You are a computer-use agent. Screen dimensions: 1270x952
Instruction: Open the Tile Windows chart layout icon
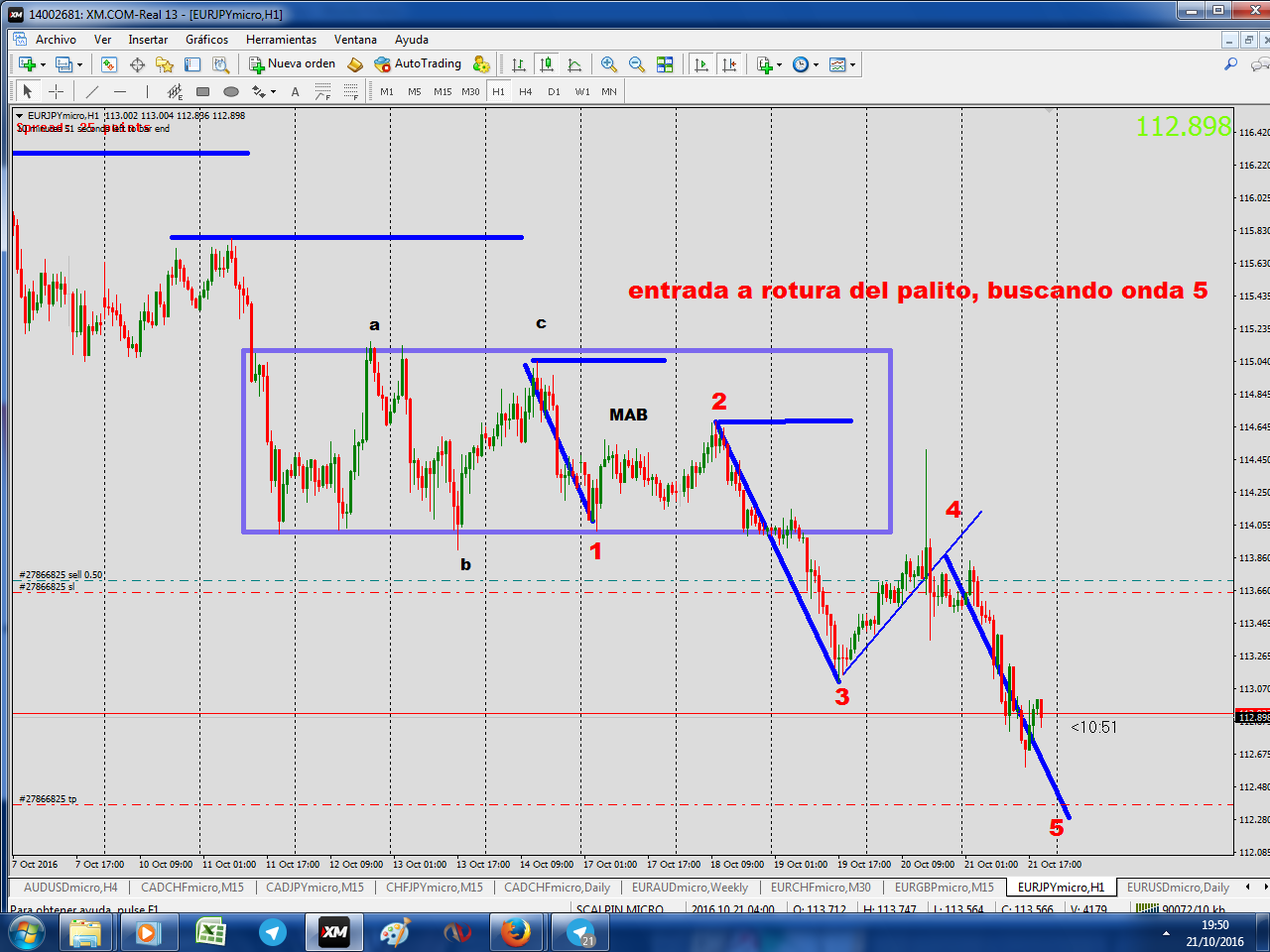tap(665, 64)
